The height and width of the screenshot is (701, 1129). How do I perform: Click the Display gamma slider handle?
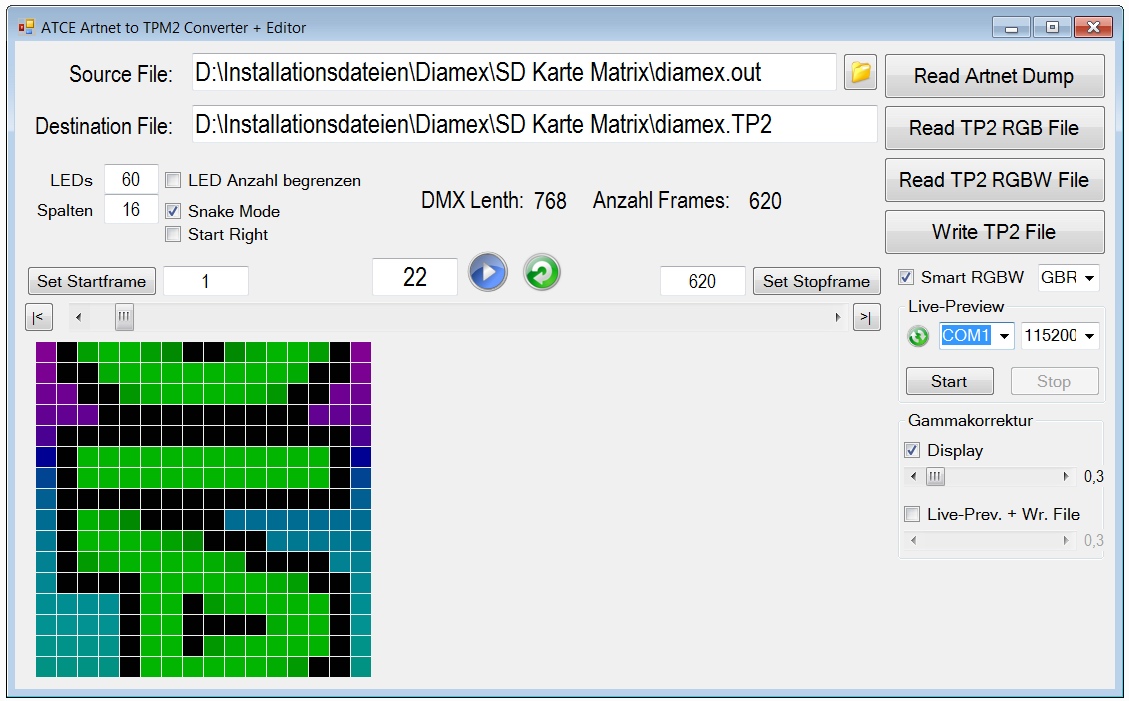(934, 477)
